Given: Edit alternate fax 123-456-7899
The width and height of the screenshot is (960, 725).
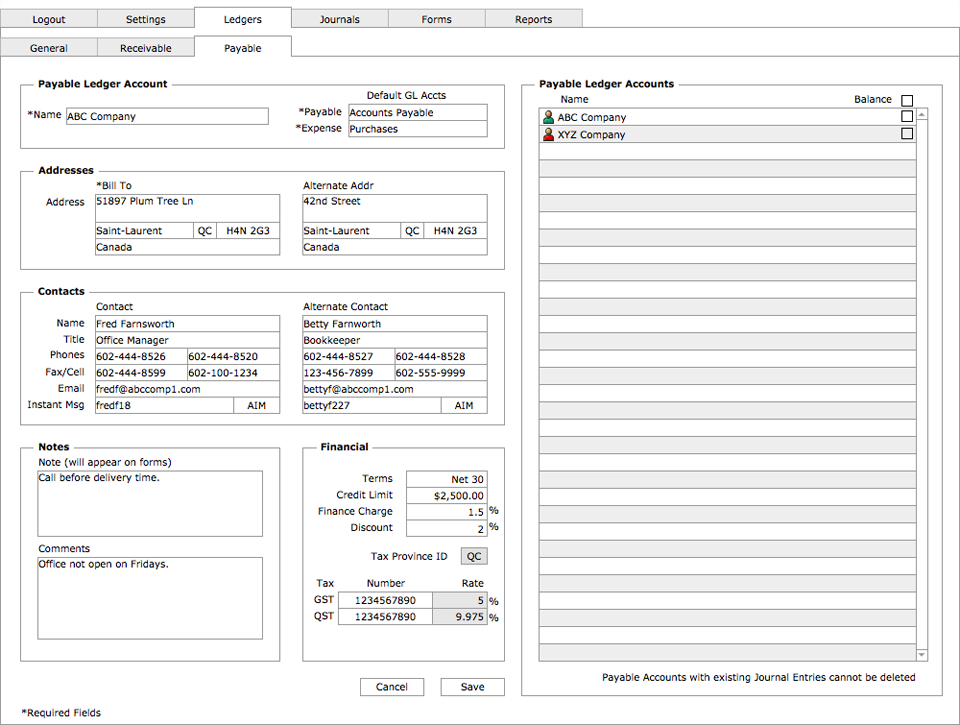Looking at the screenshot, I should tap(348, 373).
